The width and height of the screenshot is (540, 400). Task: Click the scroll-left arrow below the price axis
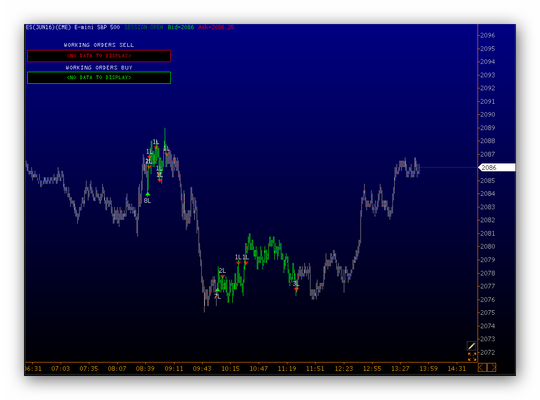click(482, 368)
